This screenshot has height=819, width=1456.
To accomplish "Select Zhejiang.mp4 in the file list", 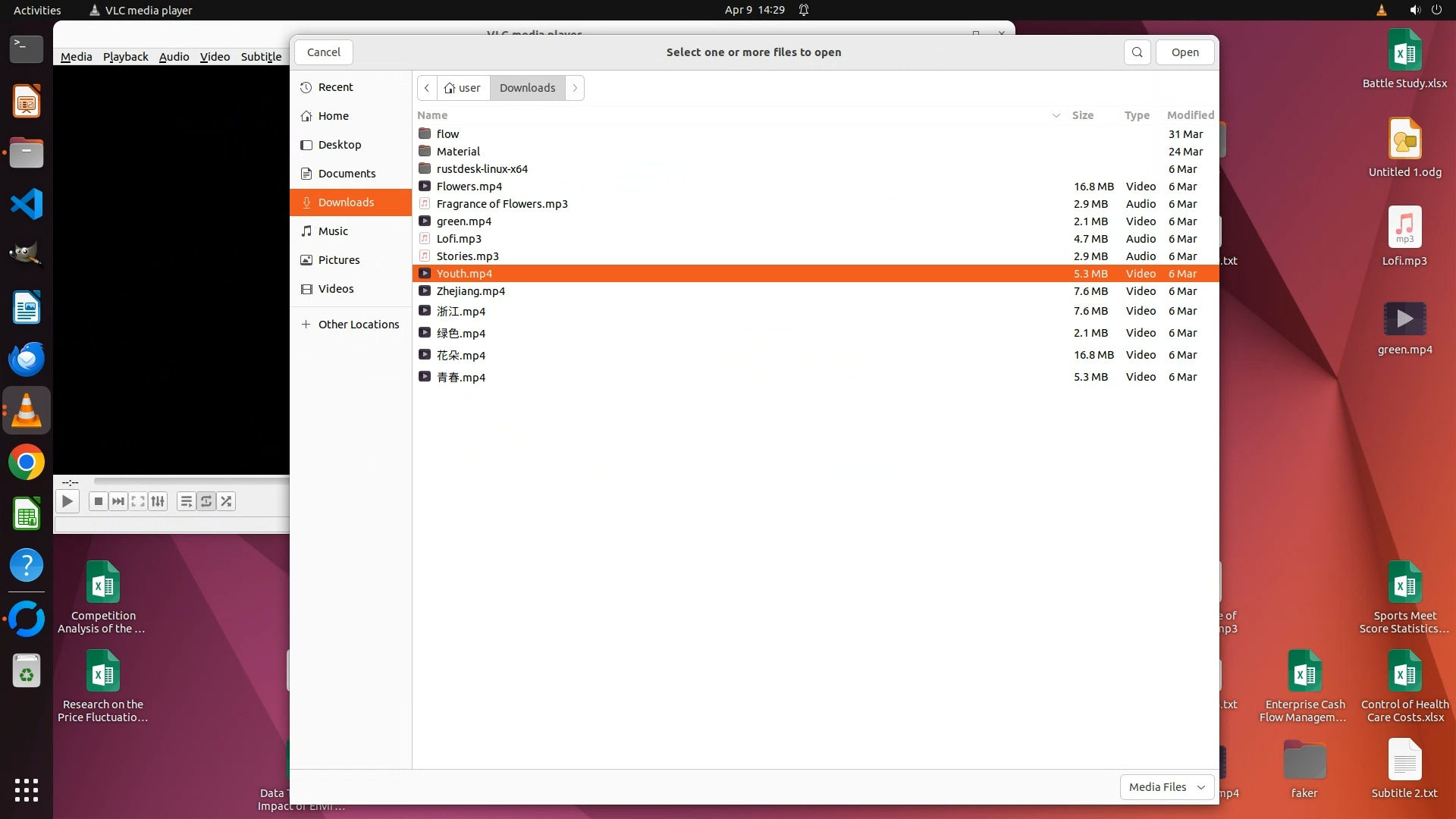I will (x=470, y=291).
